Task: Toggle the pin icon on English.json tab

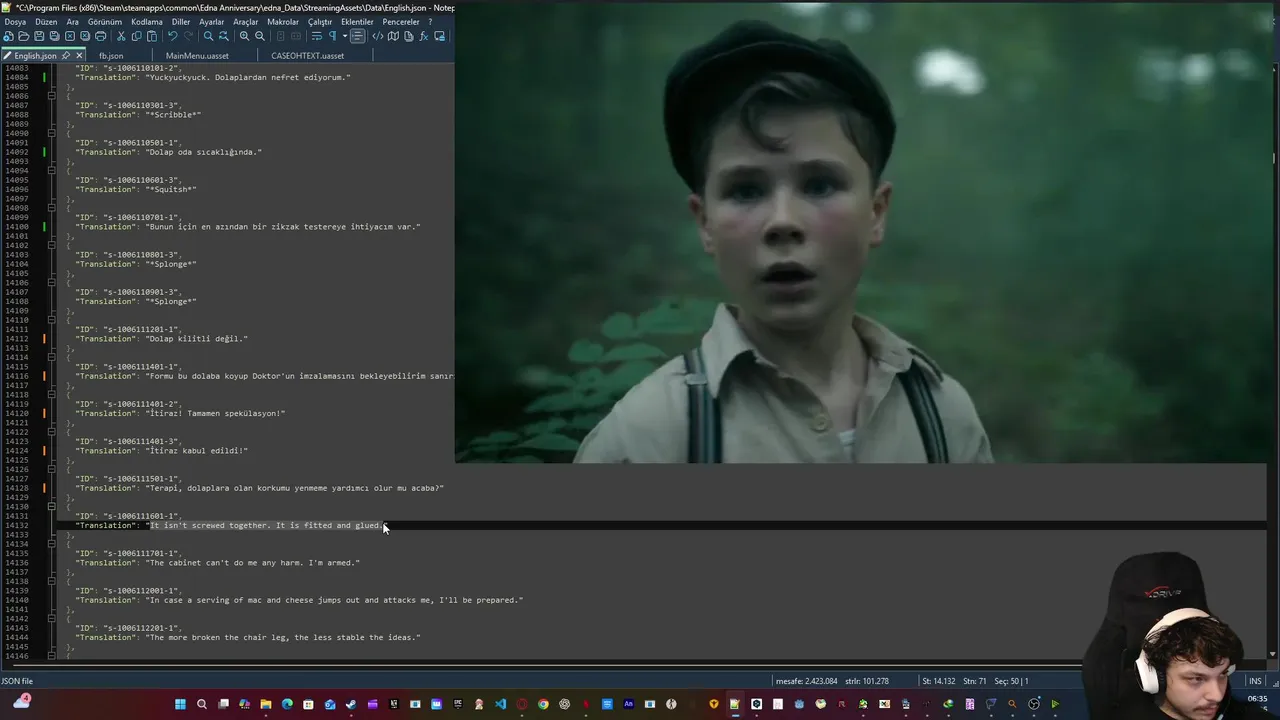Action: 66,56
